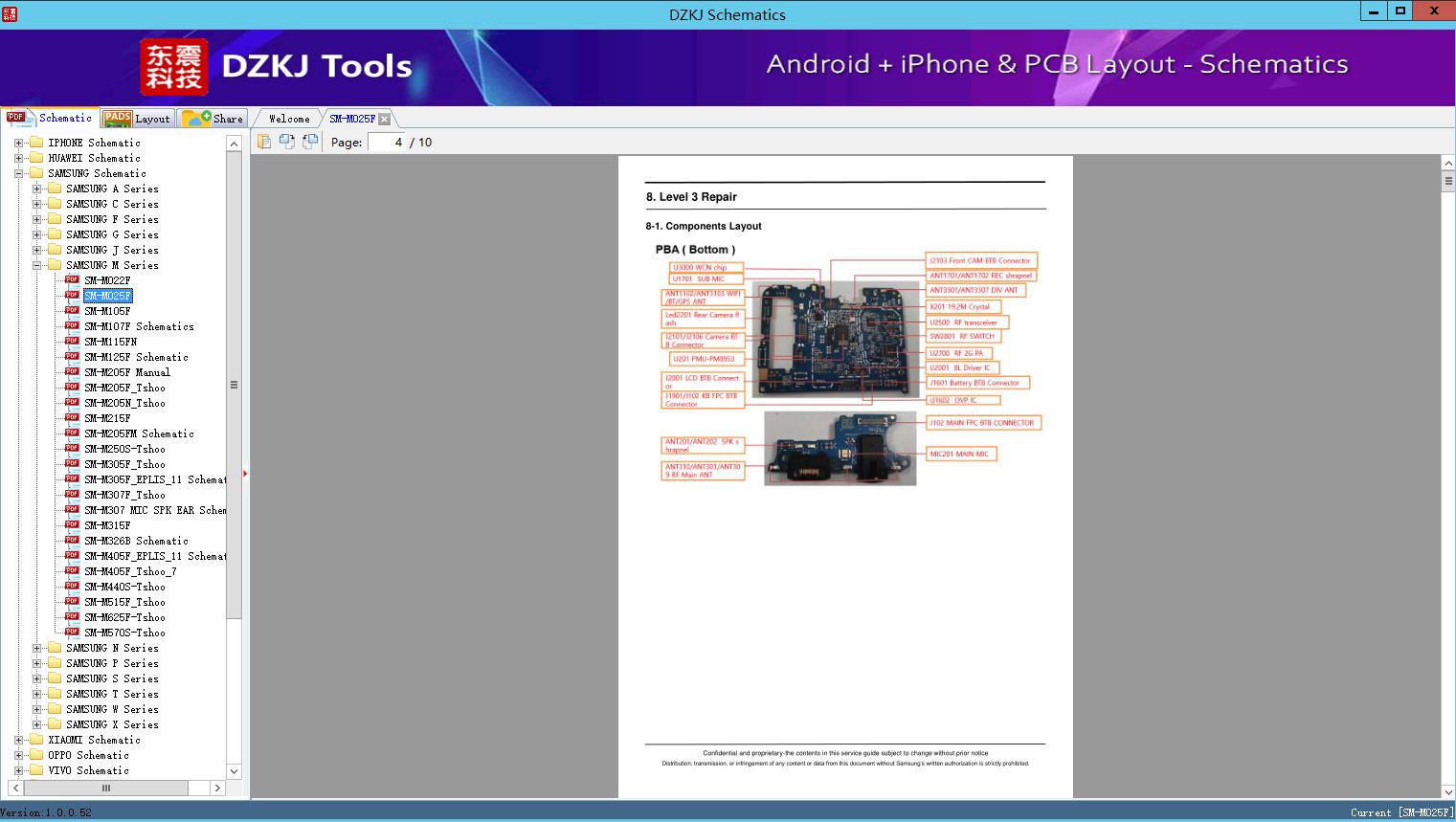
Task: Select SAMSUNG P Series tree item
Action: [x=112, y=663]
